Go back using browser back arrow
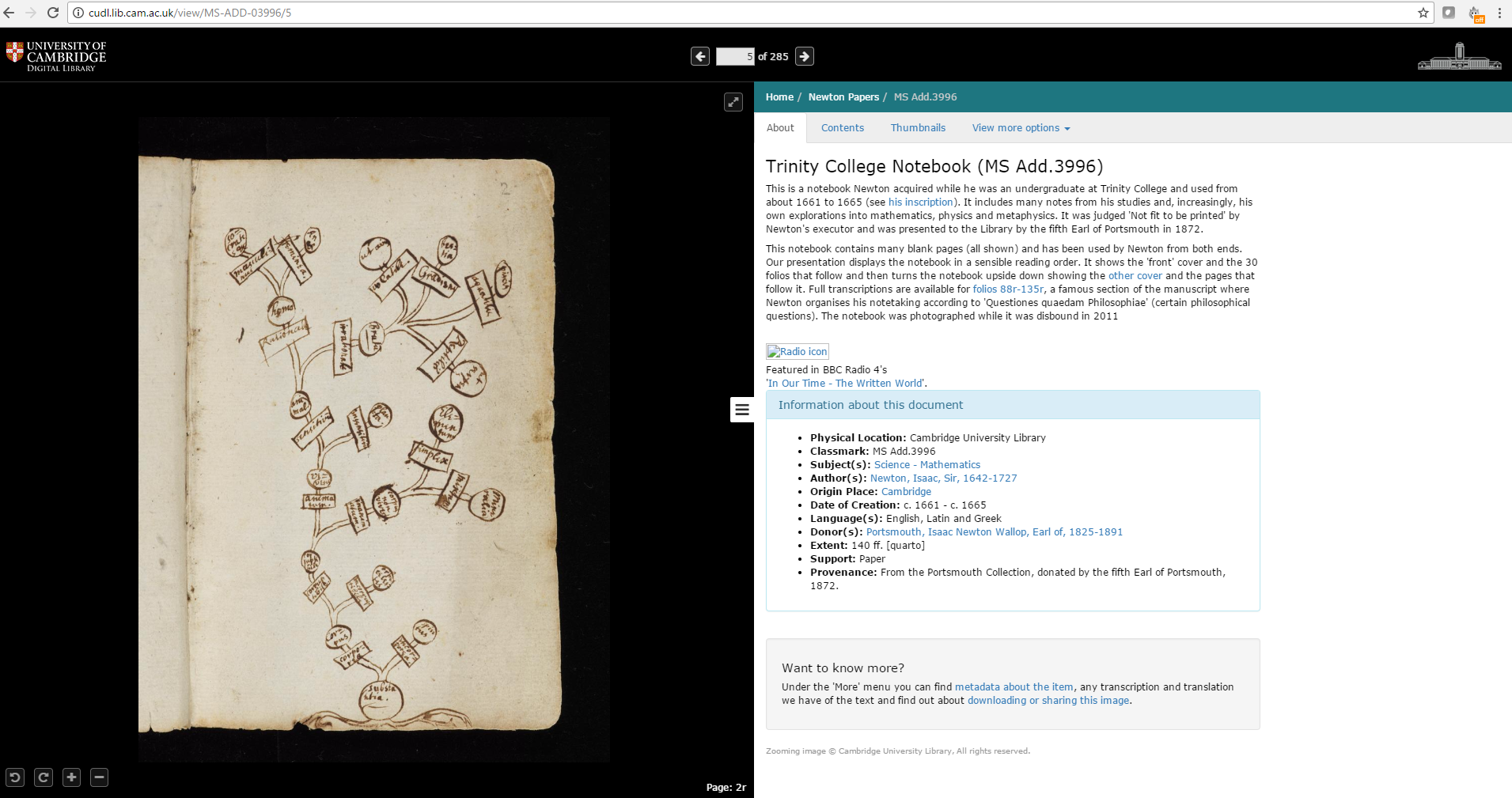Image resolution: width=1512 pixels, height=798 pixels. pyautogui.click(x=9, y=13)
